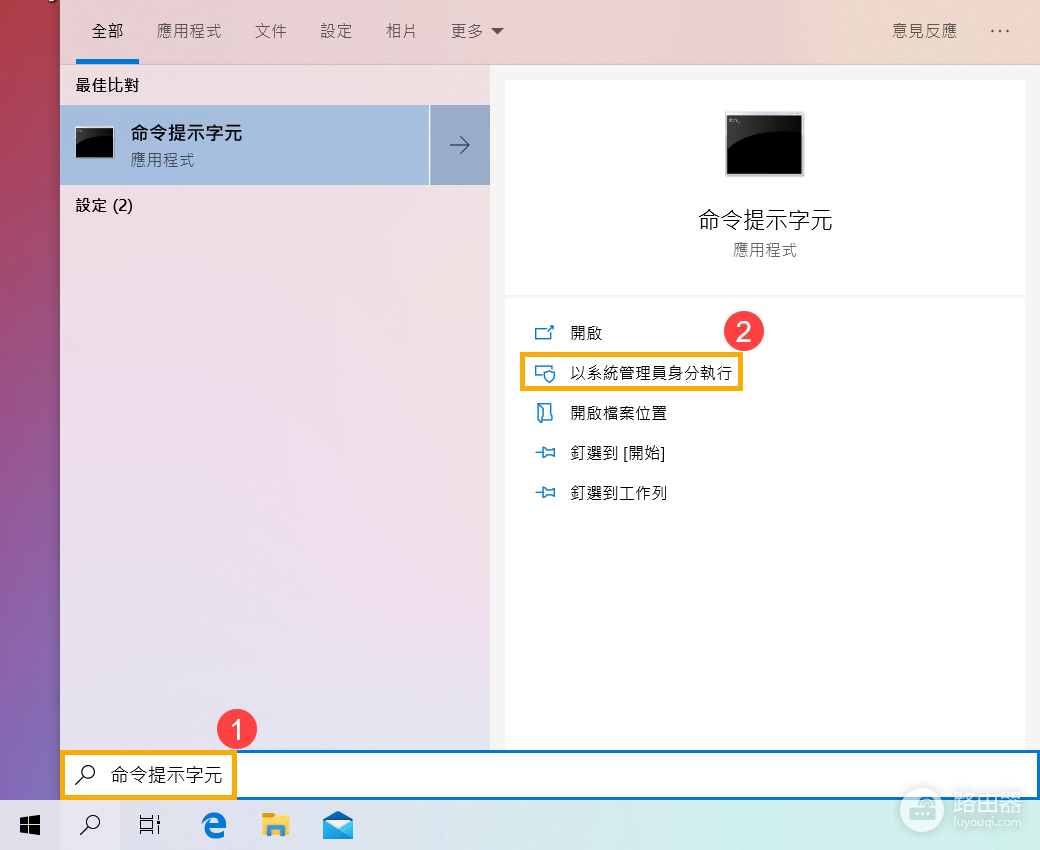Switch to the 文件 tab

(x=271, y=31)
